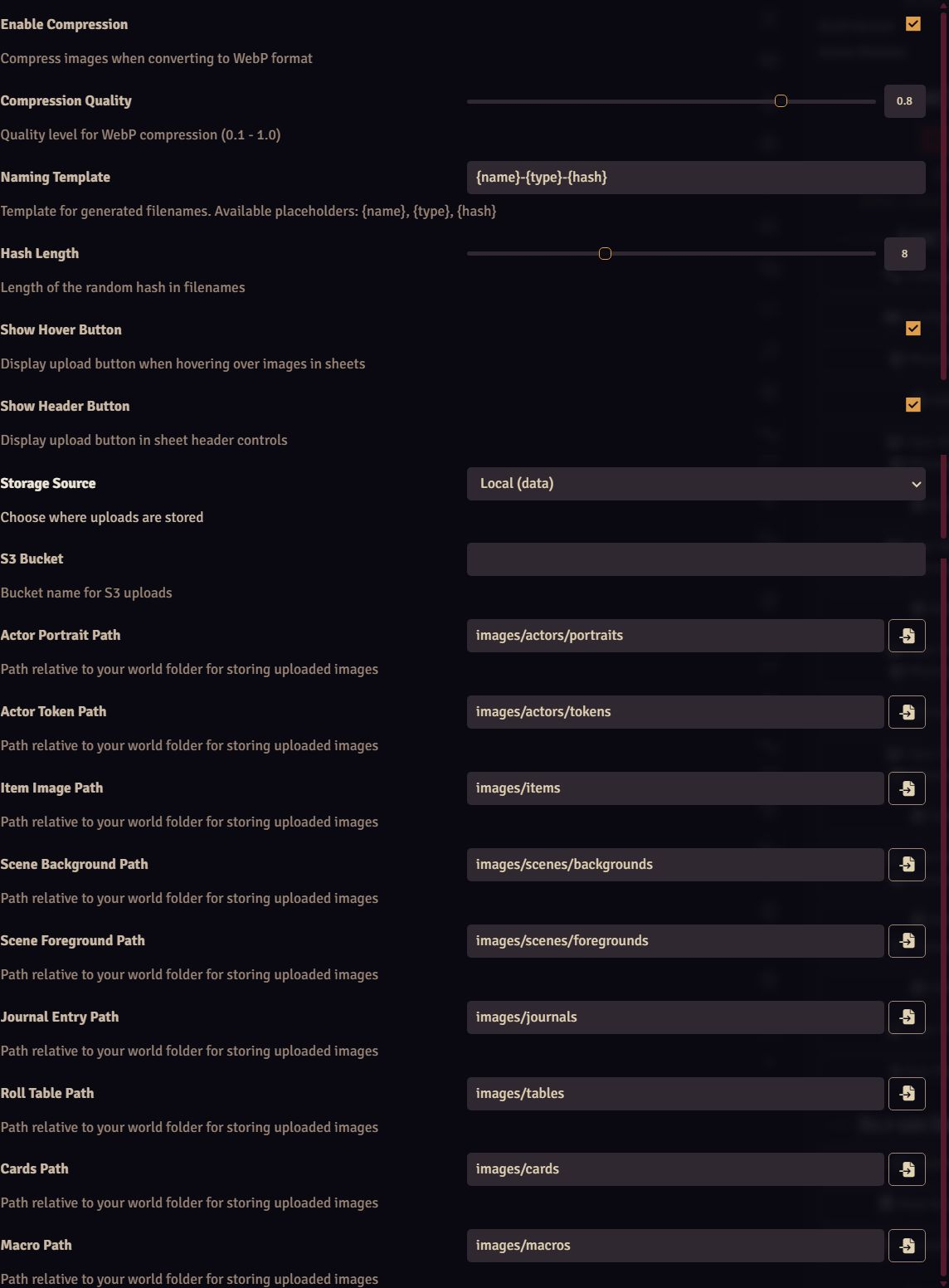Click the Compression Quality slider handle

tap(781, 101)
